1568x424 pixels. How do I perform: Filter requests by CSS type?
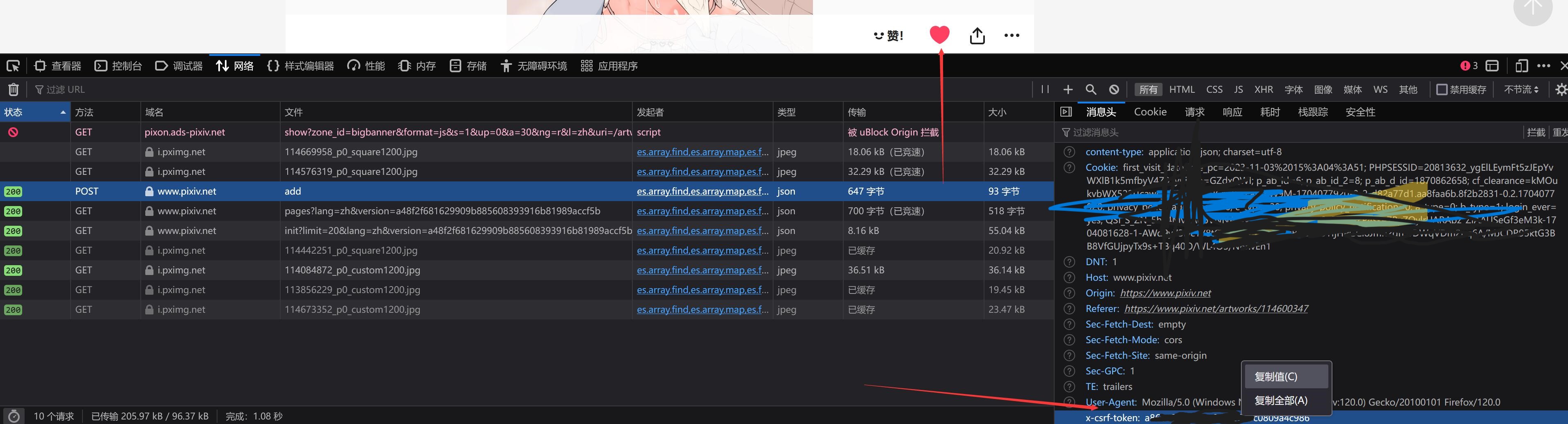(1214, 89)
